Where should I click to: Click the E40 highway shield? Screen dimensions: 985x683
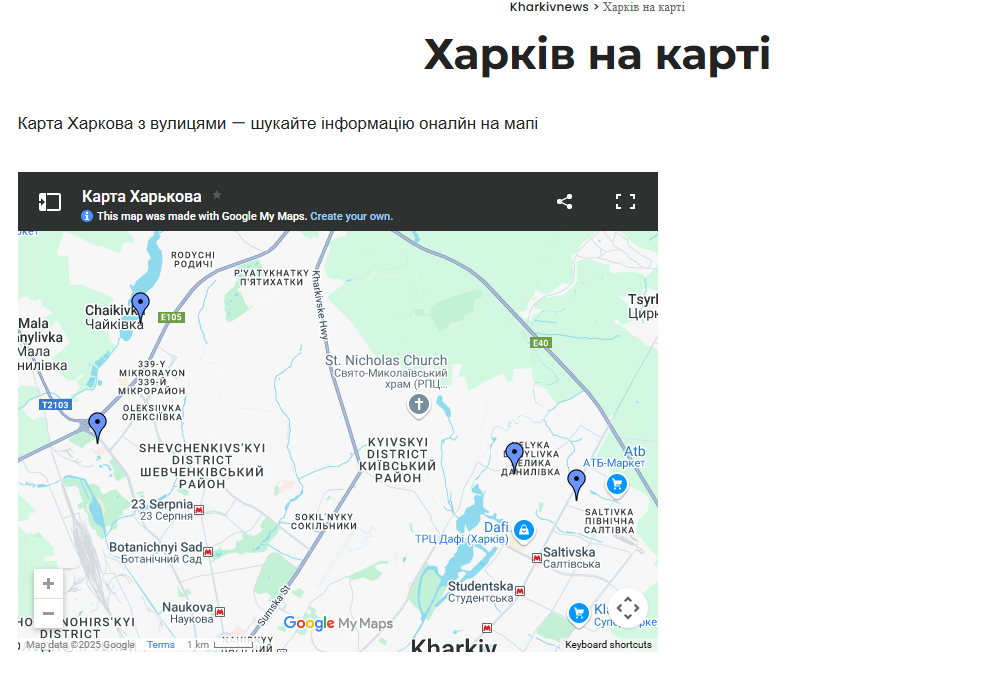(541, 343)
